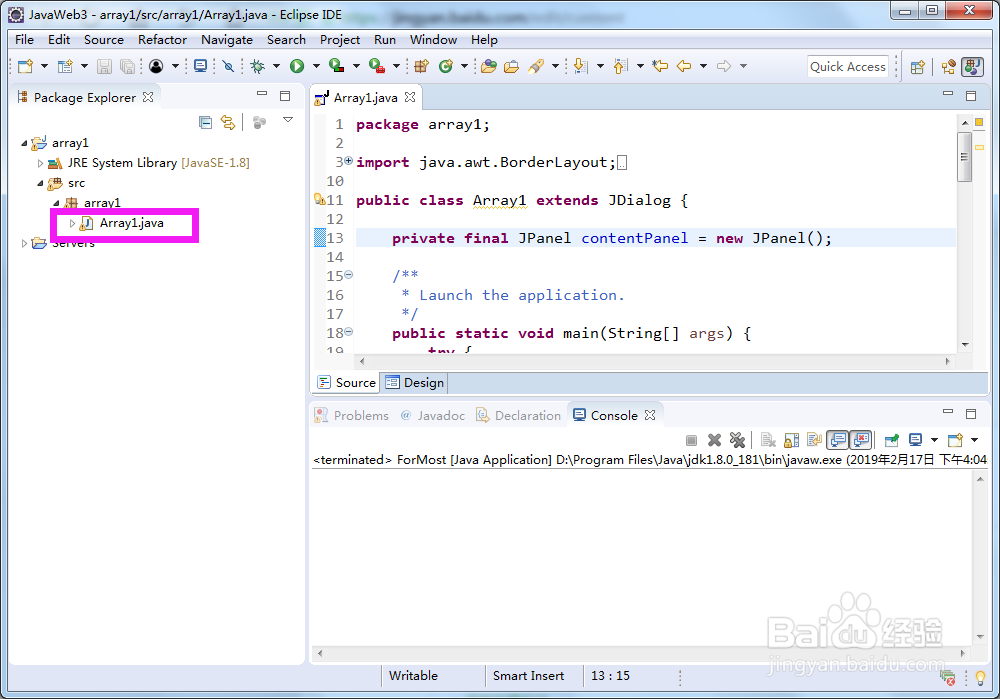
Task: Click the Open Task folder icon
Action: coord(511,66)
